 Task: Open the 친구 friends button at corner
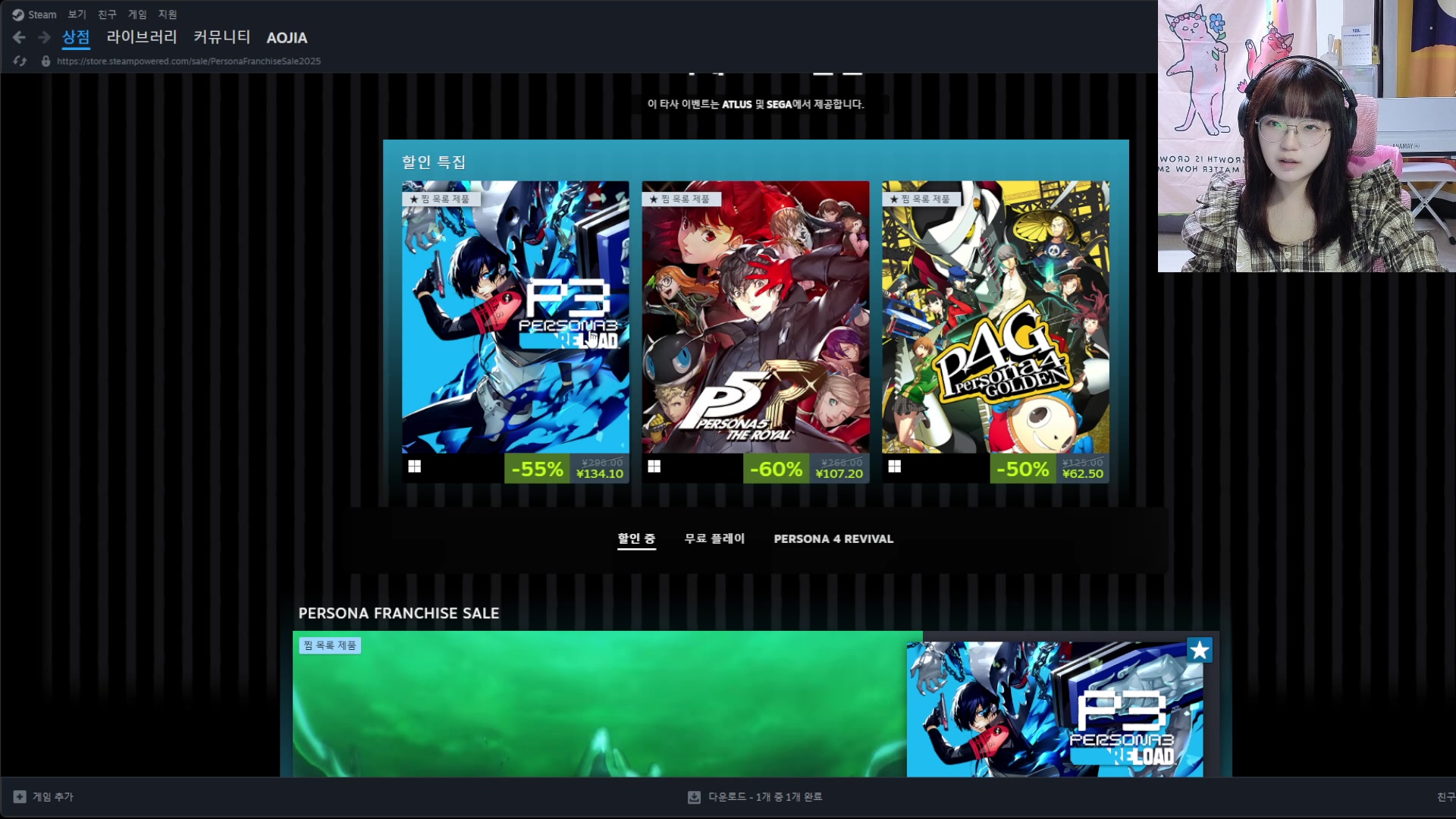(1445, 796)
